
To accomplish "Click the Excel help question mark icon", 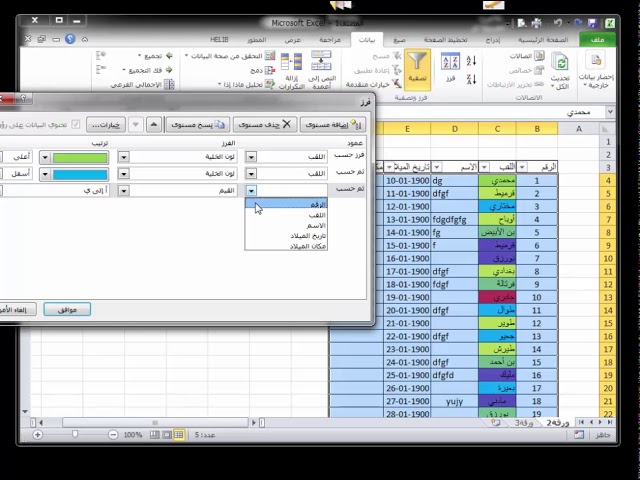I will coord(70,39).
